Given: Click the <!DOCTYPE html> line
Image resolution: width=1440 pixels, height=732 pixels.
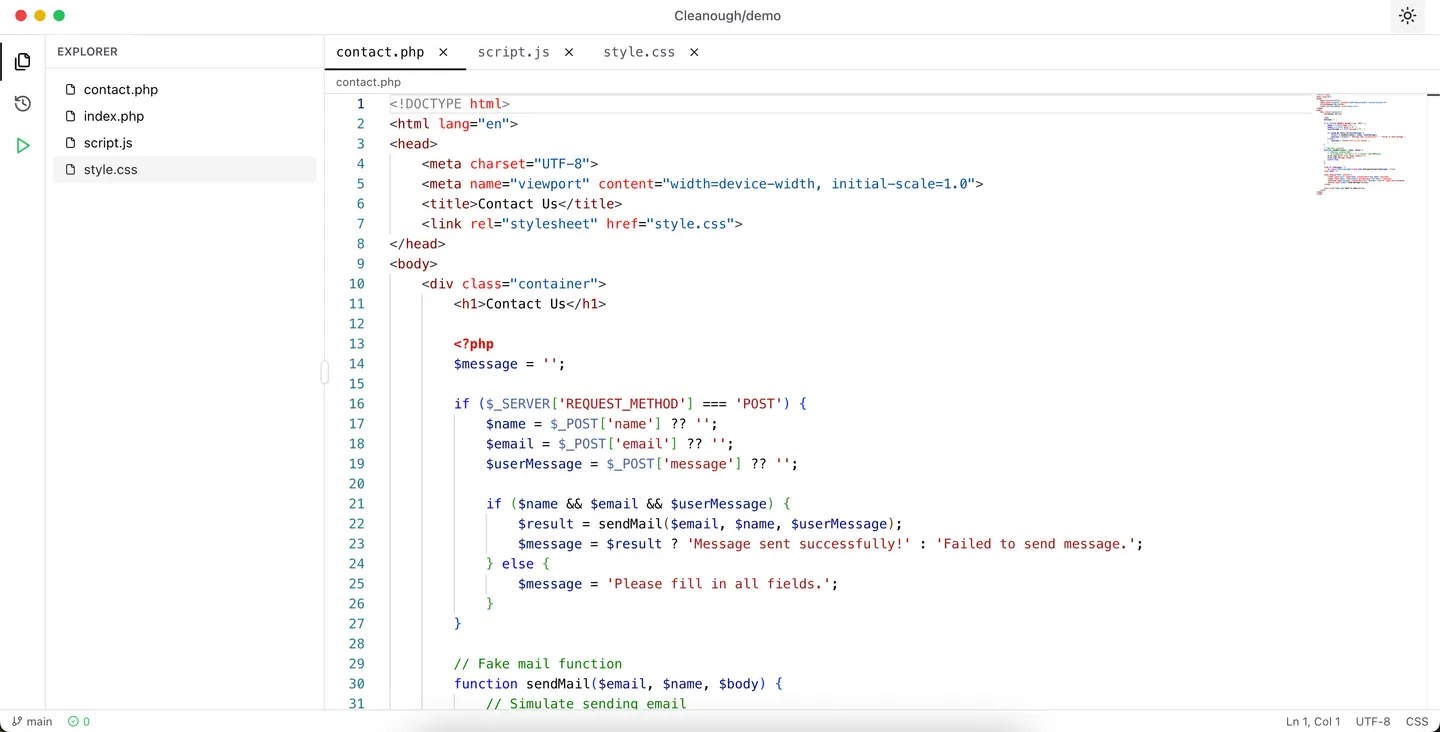Looking at the screenshot, I should coord(450,104).
